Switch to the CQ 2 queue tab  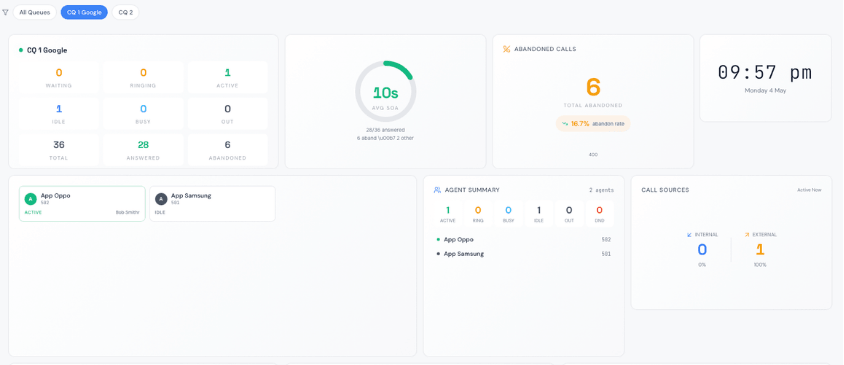pyautogui.click(x=125, y=12)
